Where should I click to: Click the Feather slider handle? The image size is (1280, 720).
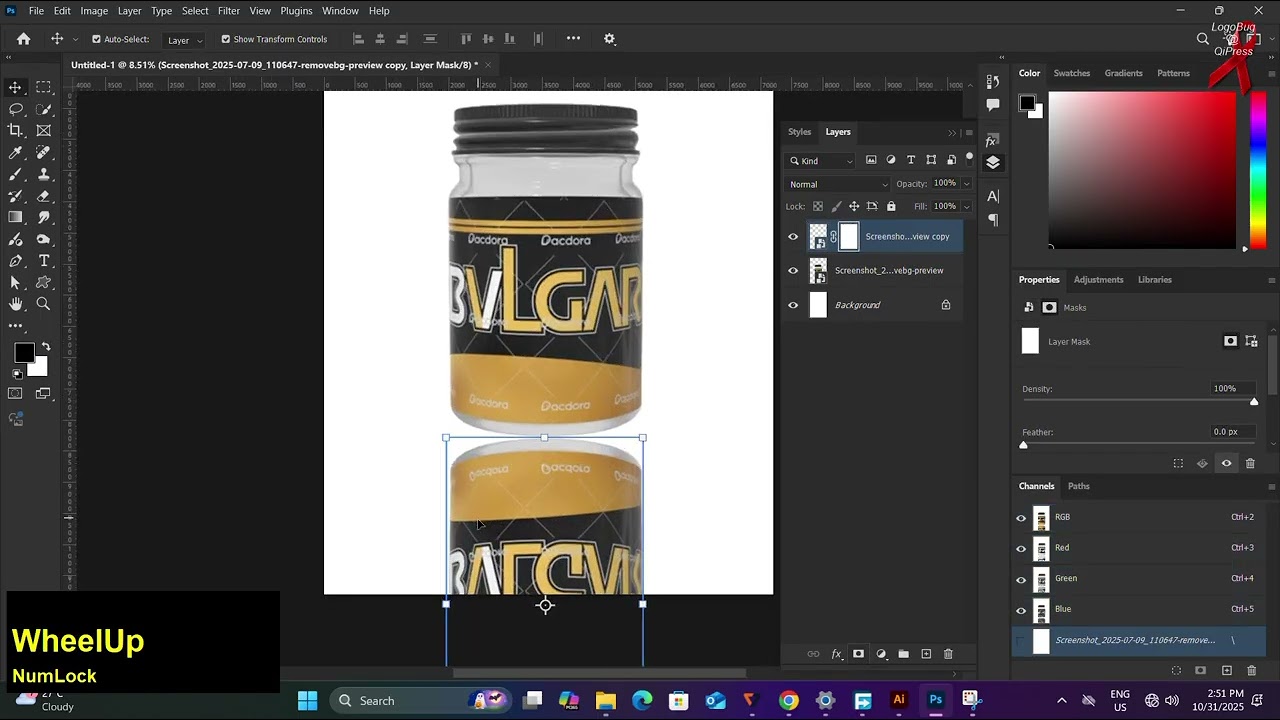pyautogui.click(x=1023, y=445)
